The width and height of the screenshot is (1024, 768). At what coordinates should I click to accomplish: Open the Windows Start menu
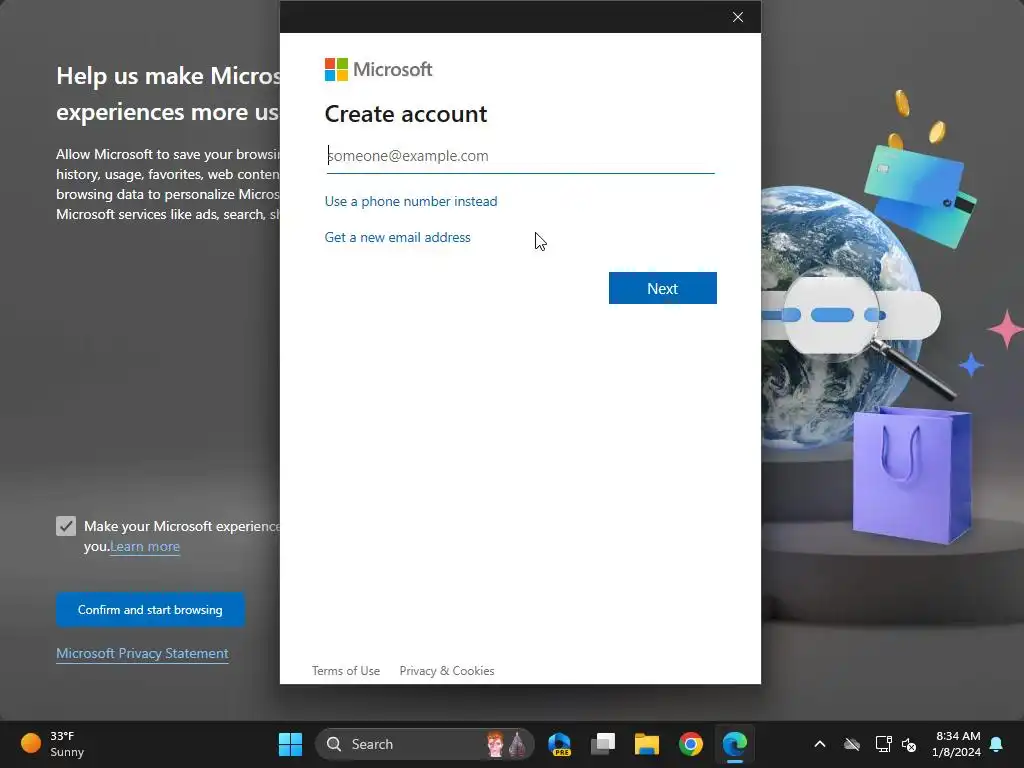290,744
